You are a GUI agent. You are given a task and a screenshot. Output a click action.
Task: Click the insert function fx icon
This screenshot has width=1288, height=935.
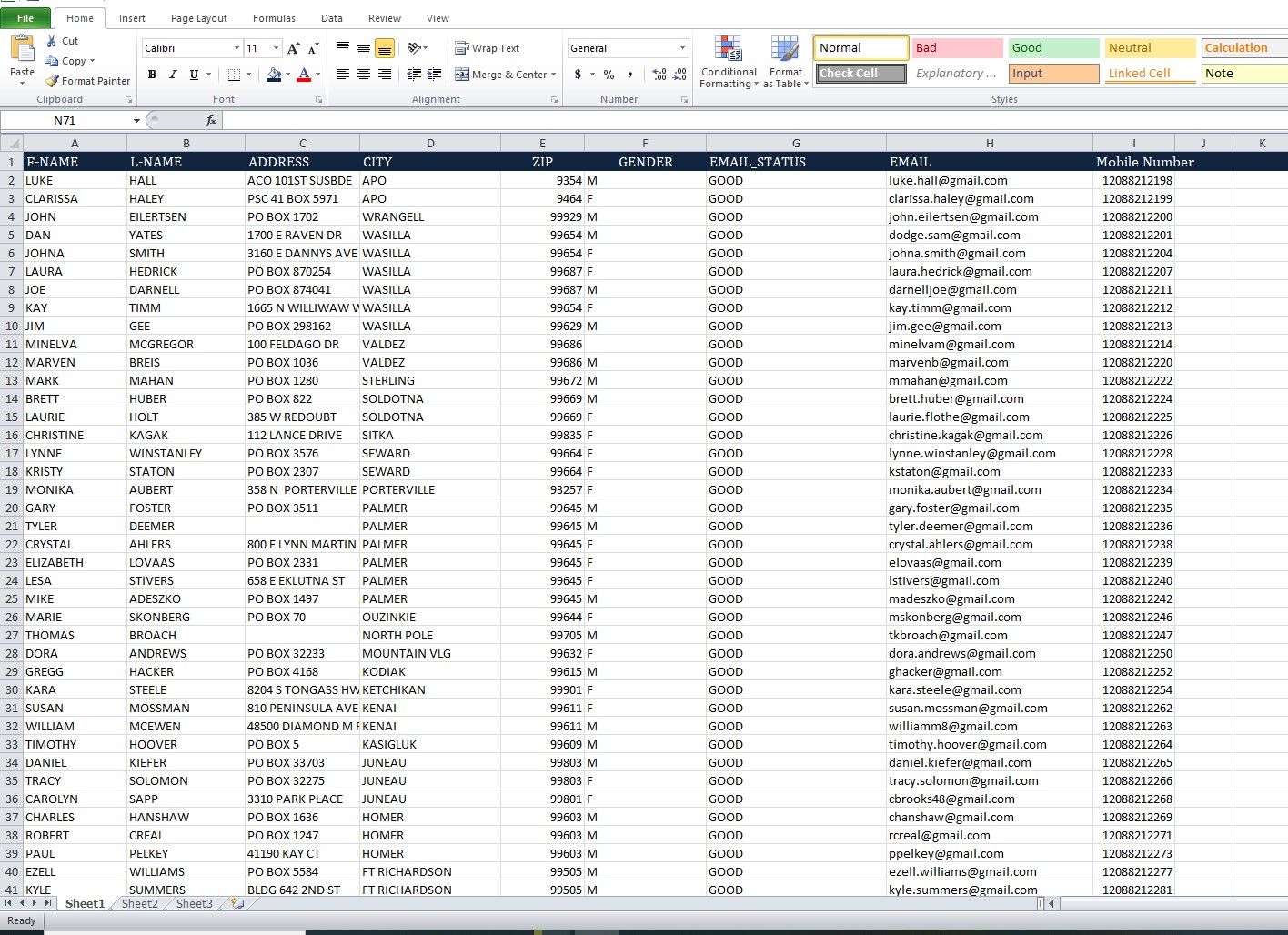coord(211,120)
